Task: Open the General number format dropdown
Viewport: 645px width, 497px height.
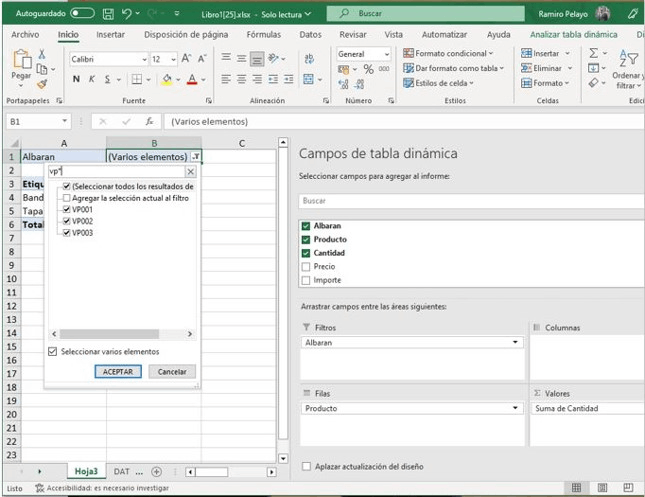Action: click(x=388, y=54)
